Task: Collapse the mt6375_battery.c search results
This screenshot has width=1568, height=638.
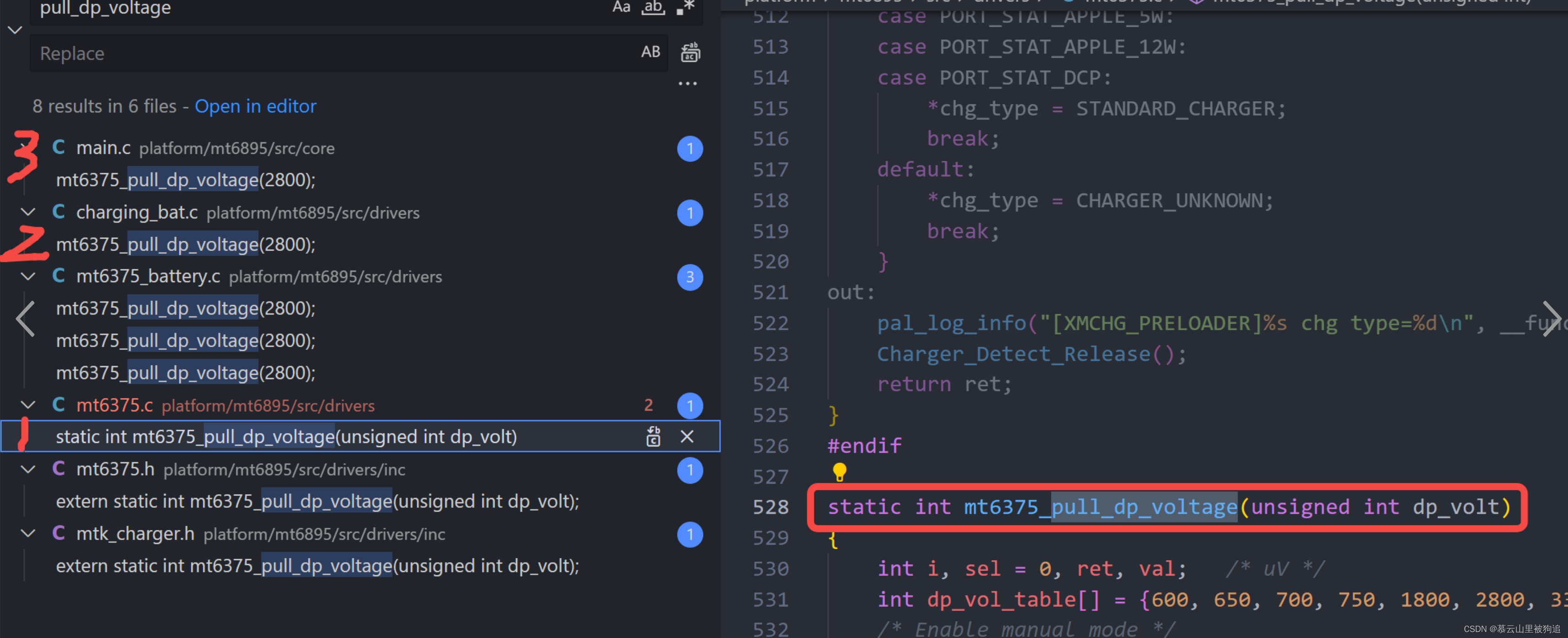Action: click(x=28, y=276)
